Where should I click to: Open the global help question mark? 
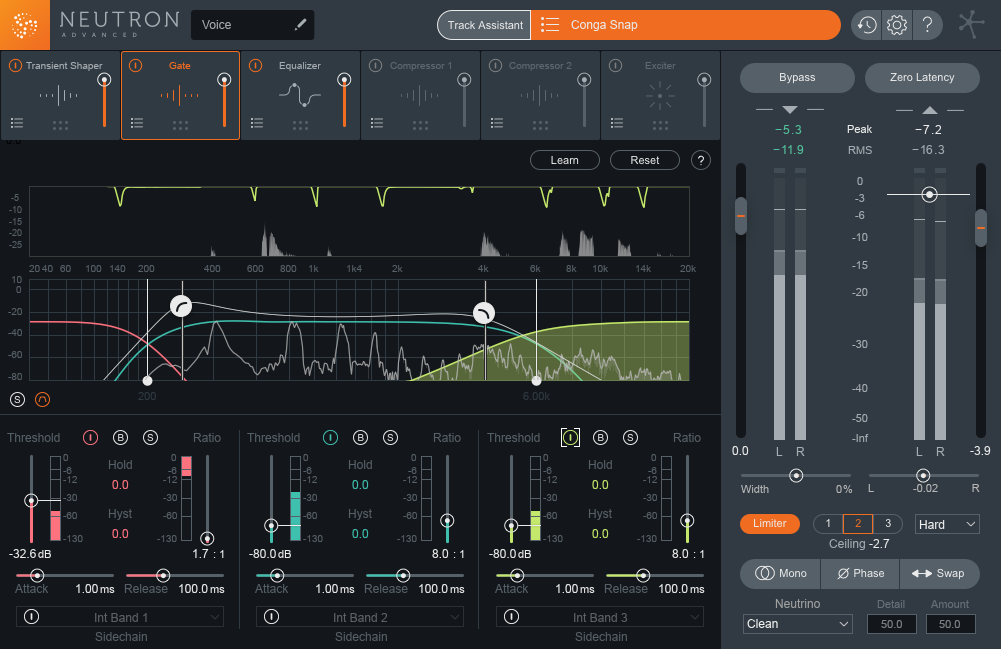(927, 25)
